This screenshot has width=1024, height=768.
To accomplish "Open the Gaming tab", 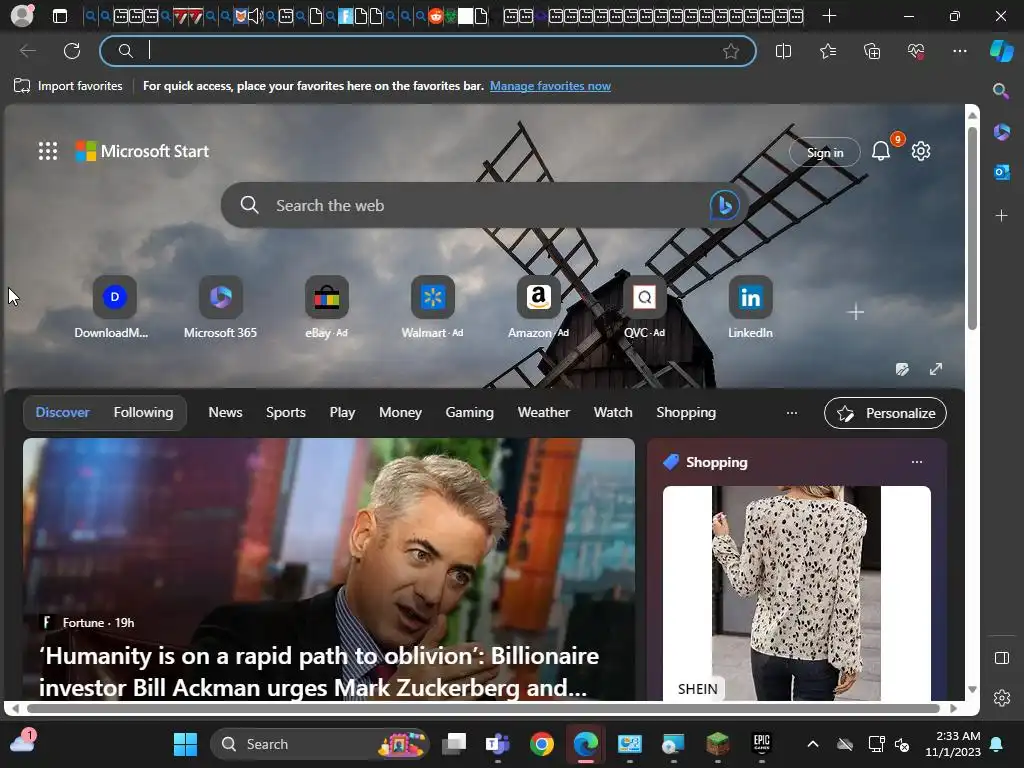I will point(470,412).
